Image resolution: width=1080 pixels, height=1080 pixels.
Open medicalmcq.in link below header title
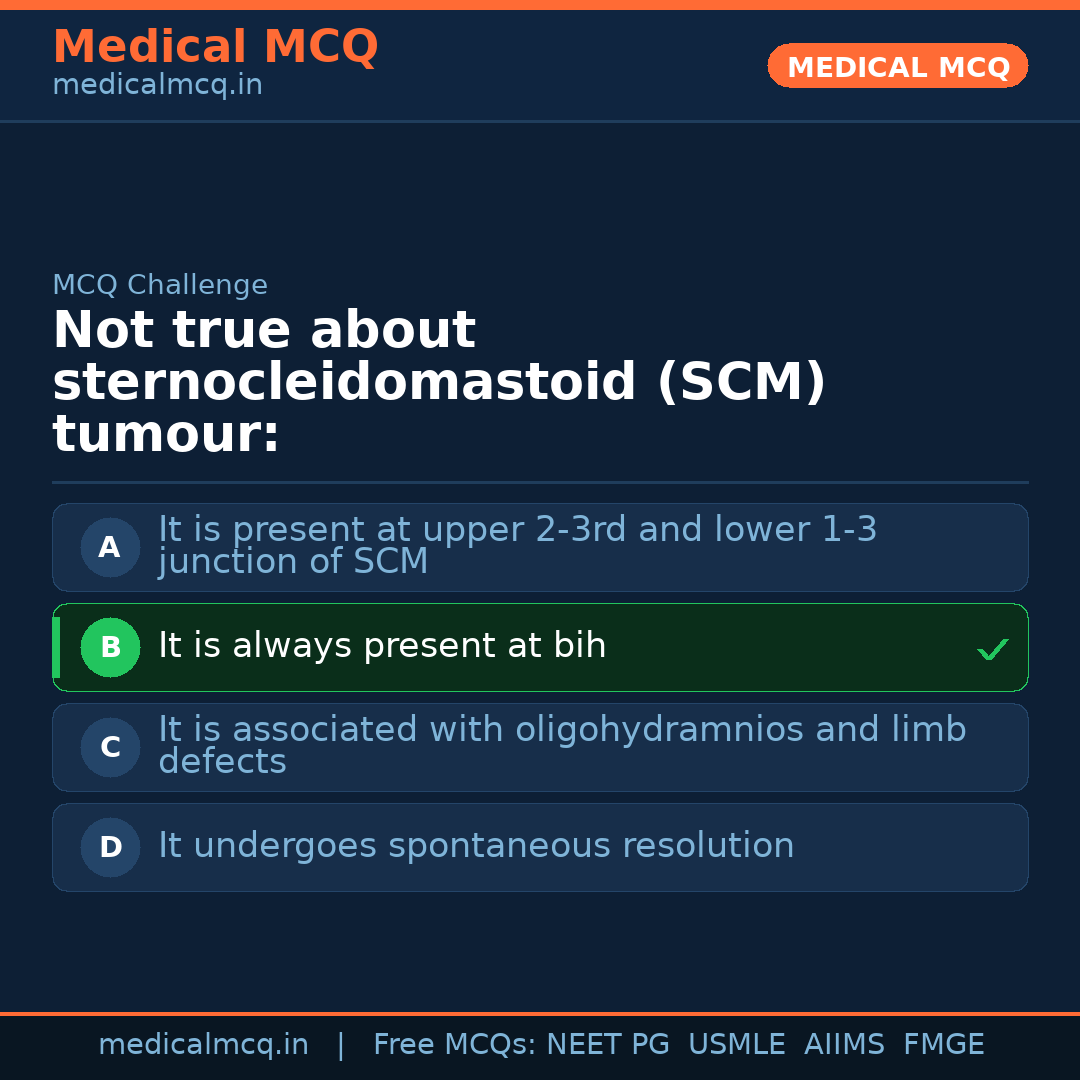[x=157, y=86]
